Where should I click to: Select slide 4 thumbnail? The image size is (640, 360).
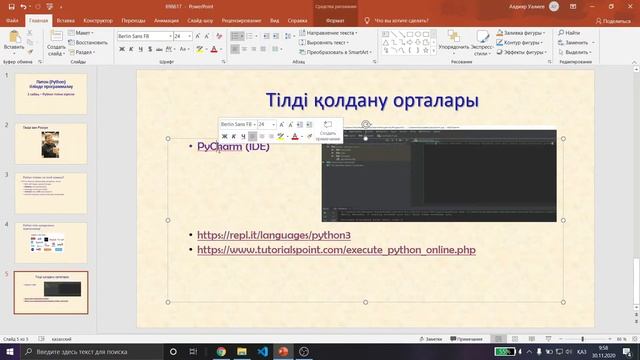pyautogui.click(x=51, y=243)
